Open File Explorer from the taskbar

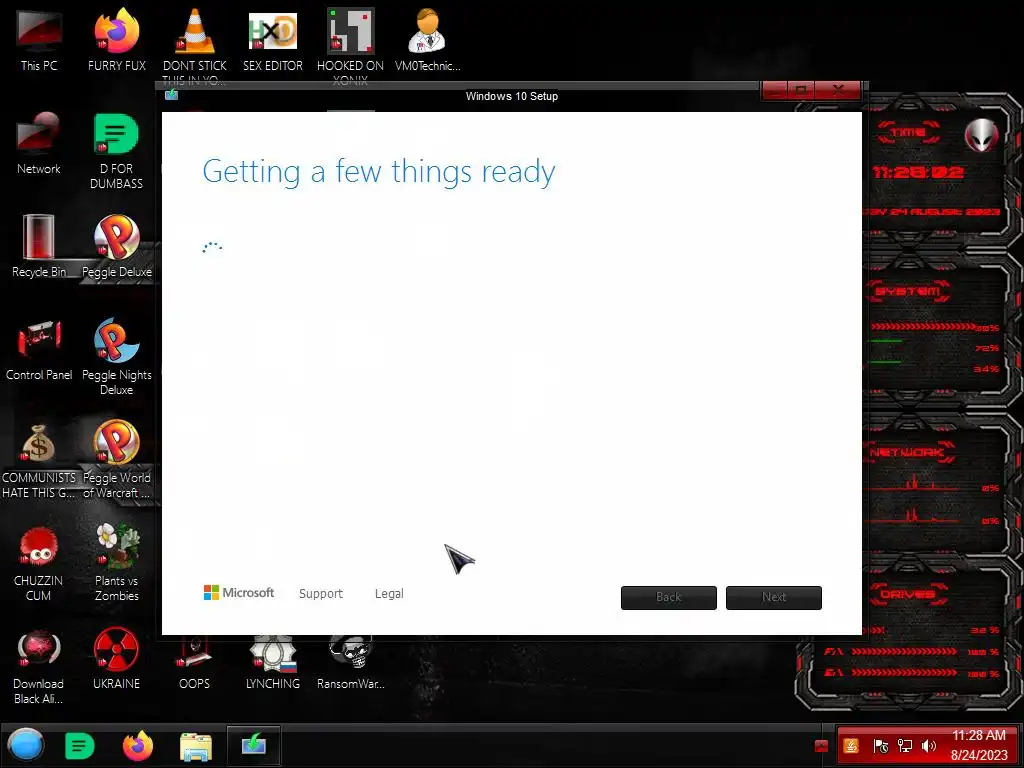click(x=195, y=746)
